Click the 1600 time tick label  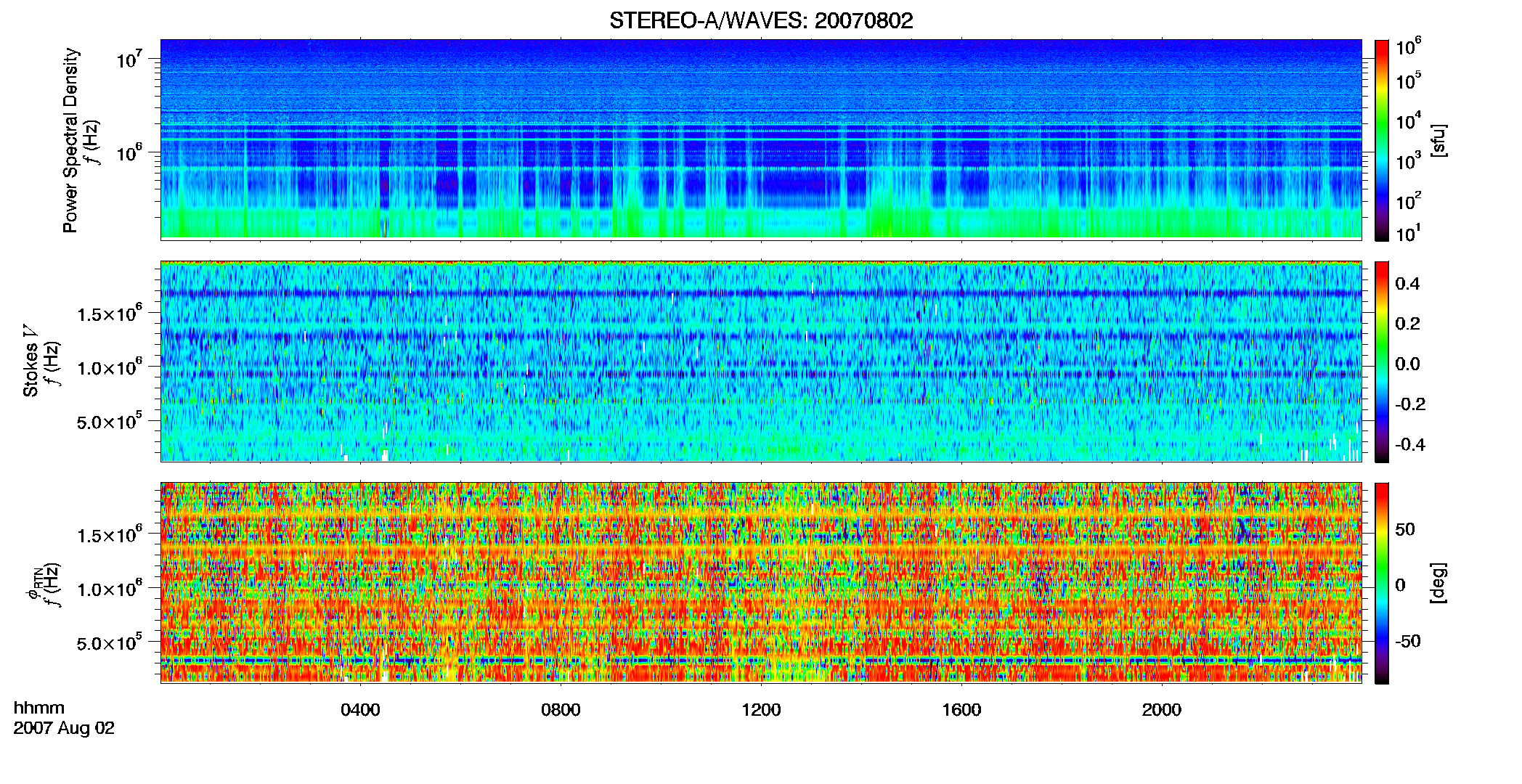(961, 710)
